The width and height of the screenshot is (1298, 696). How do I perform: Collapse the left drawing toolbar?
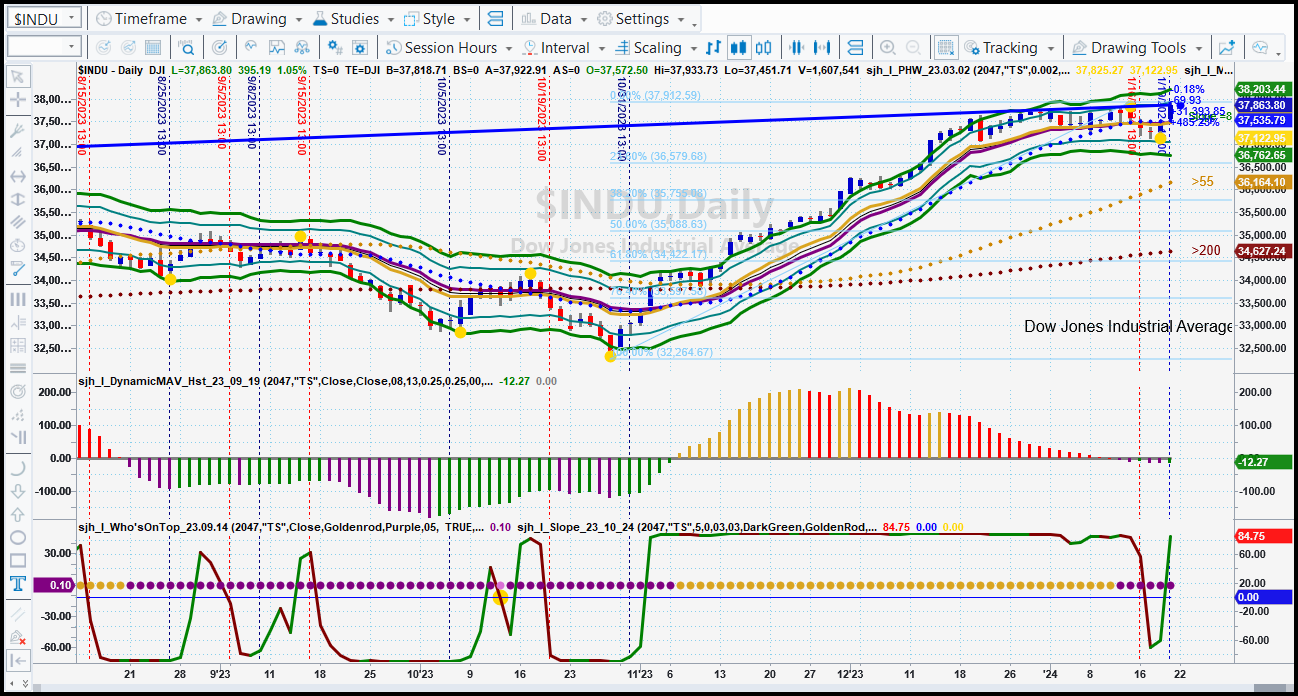point(17,661)
